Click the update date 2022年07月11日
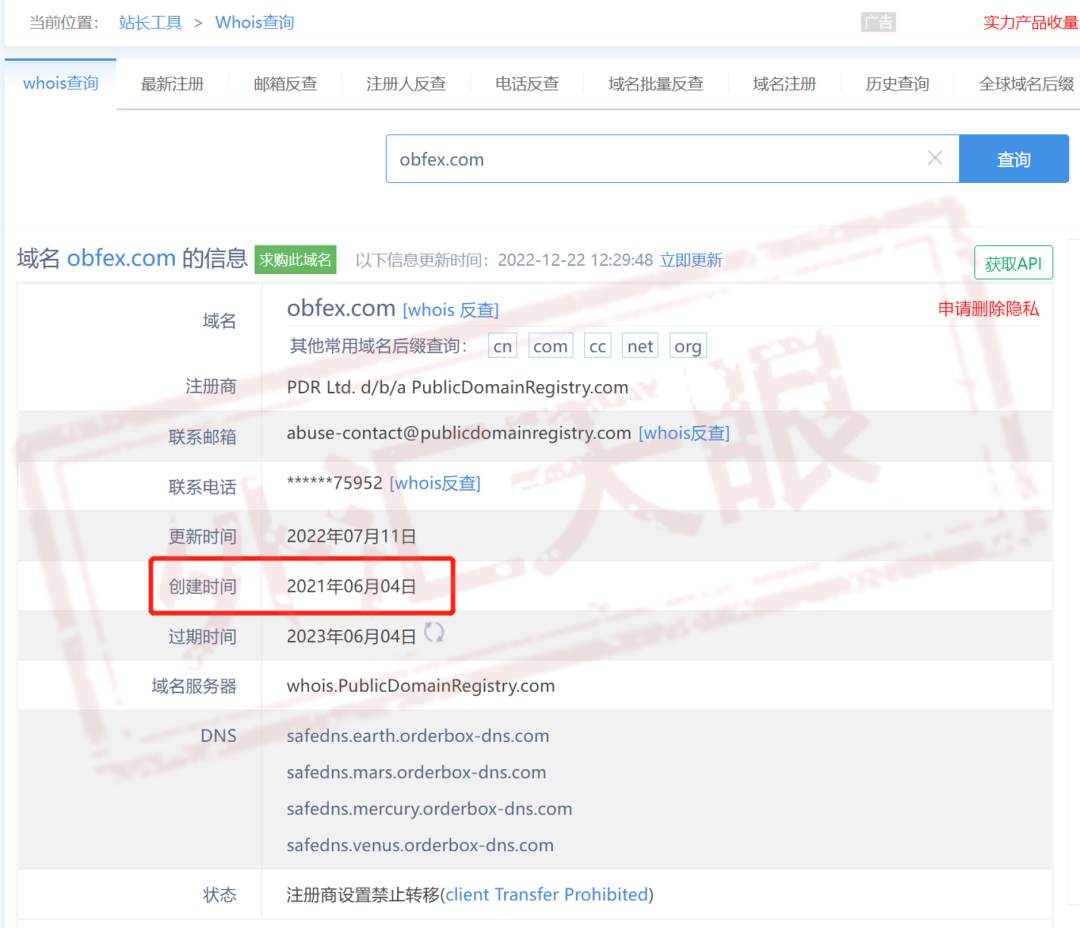Viewport: 1080px width, 928px height. click(351, 537)
